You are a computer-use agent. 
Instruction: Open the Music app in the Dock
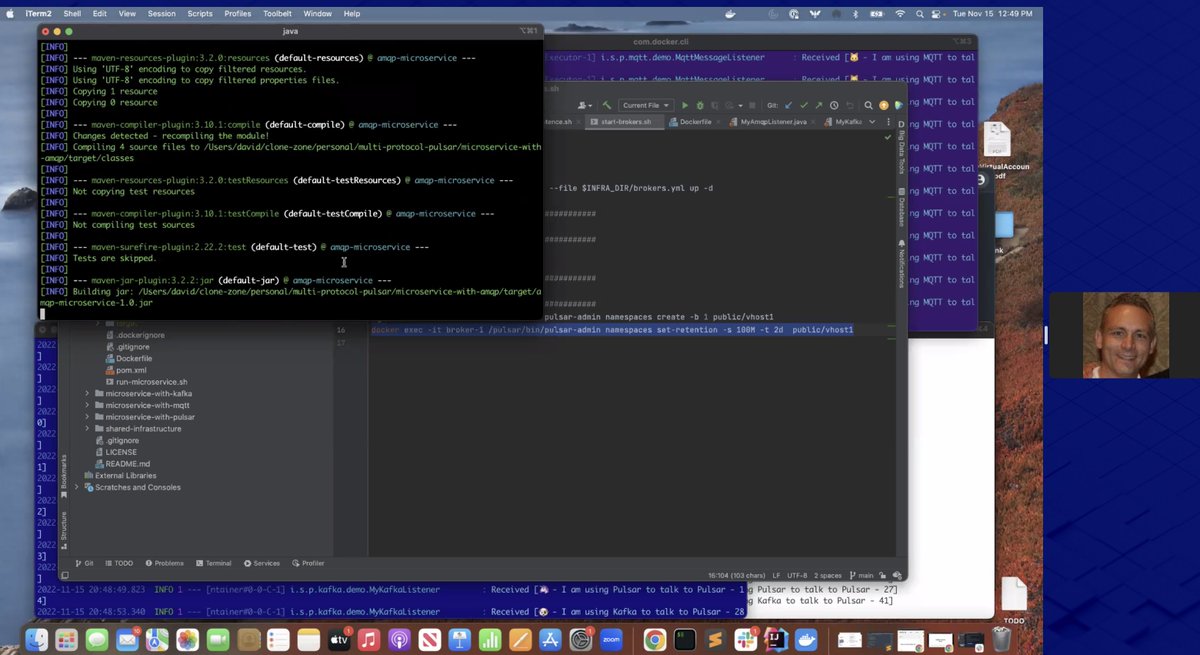pos(369,638)
